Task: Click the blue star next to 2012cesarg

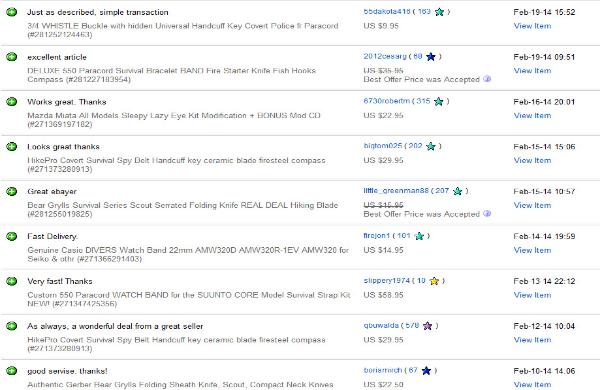Action: (x=431, y=57)
